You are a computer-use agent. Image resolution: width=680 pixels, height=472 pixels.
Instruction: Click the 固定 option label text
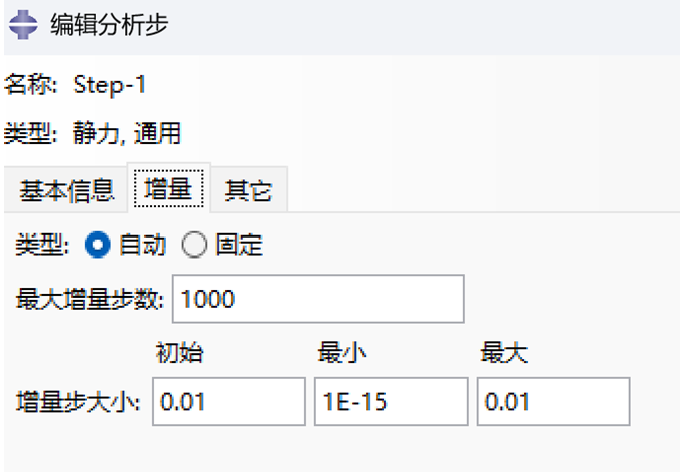click(239, 244)
